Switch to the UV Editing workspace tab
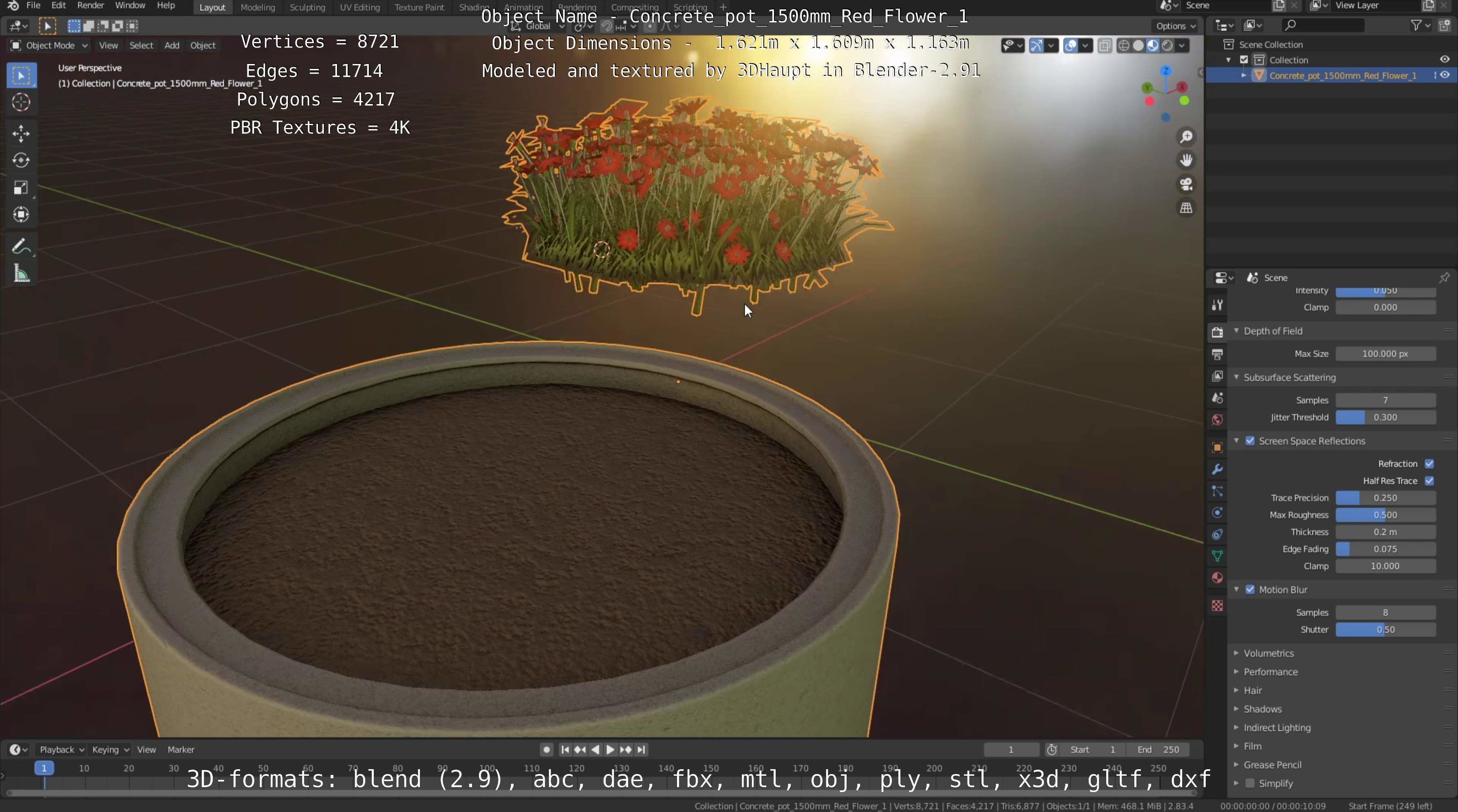This screenshot has width=1458, height=812. [x=360, y=7]
